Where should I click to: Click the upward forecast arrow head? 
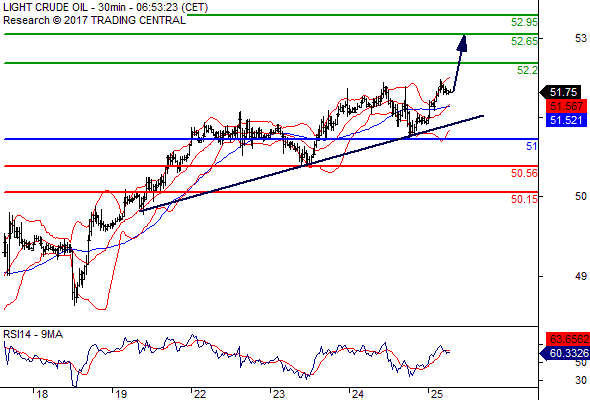pos(462,43)
